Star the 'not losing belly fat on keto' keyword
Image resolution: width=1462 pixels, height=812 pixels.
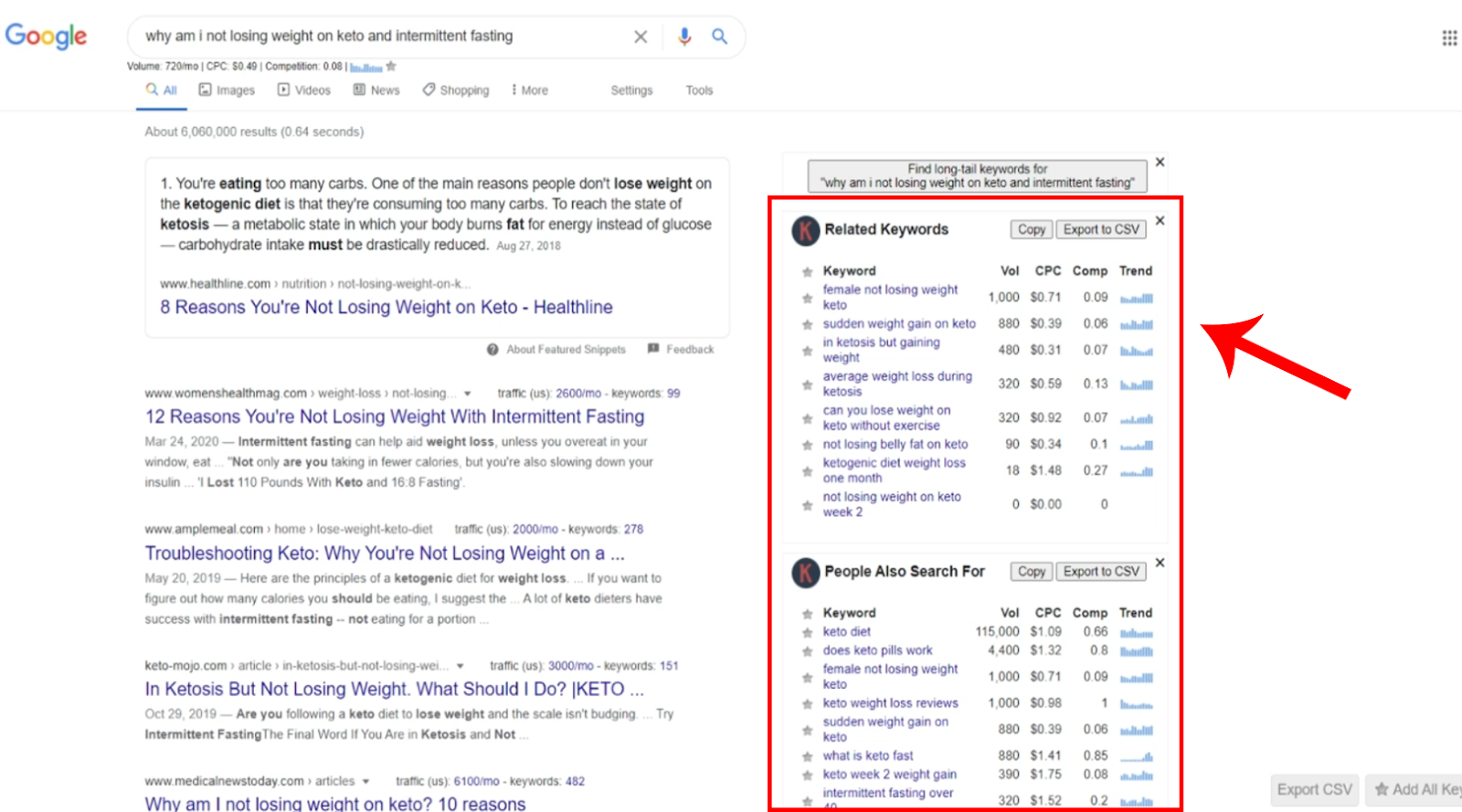(x=807, y=445)
